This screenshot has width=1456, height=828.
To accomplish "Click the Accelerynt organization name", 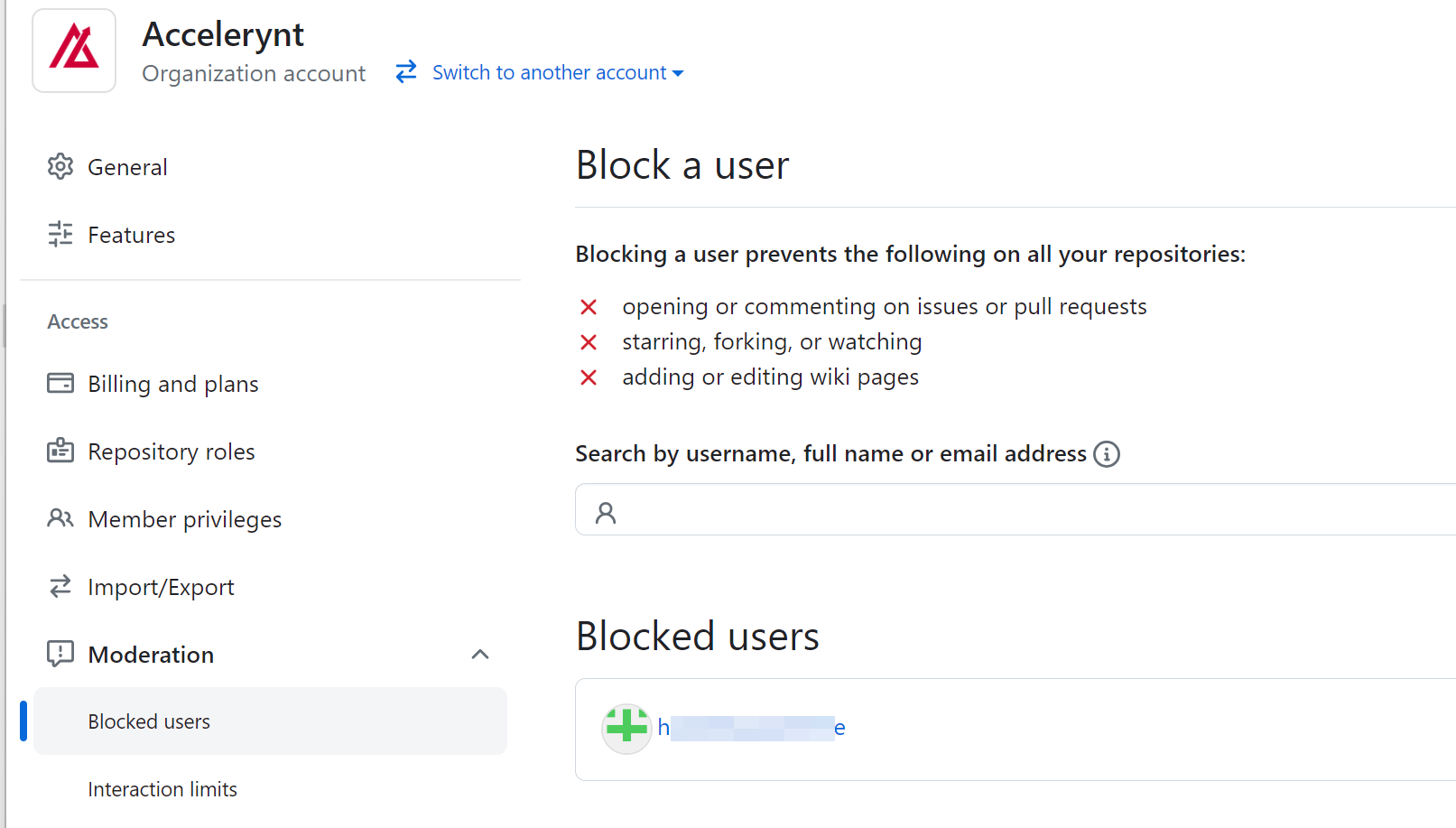I will (x=223, y=34).
